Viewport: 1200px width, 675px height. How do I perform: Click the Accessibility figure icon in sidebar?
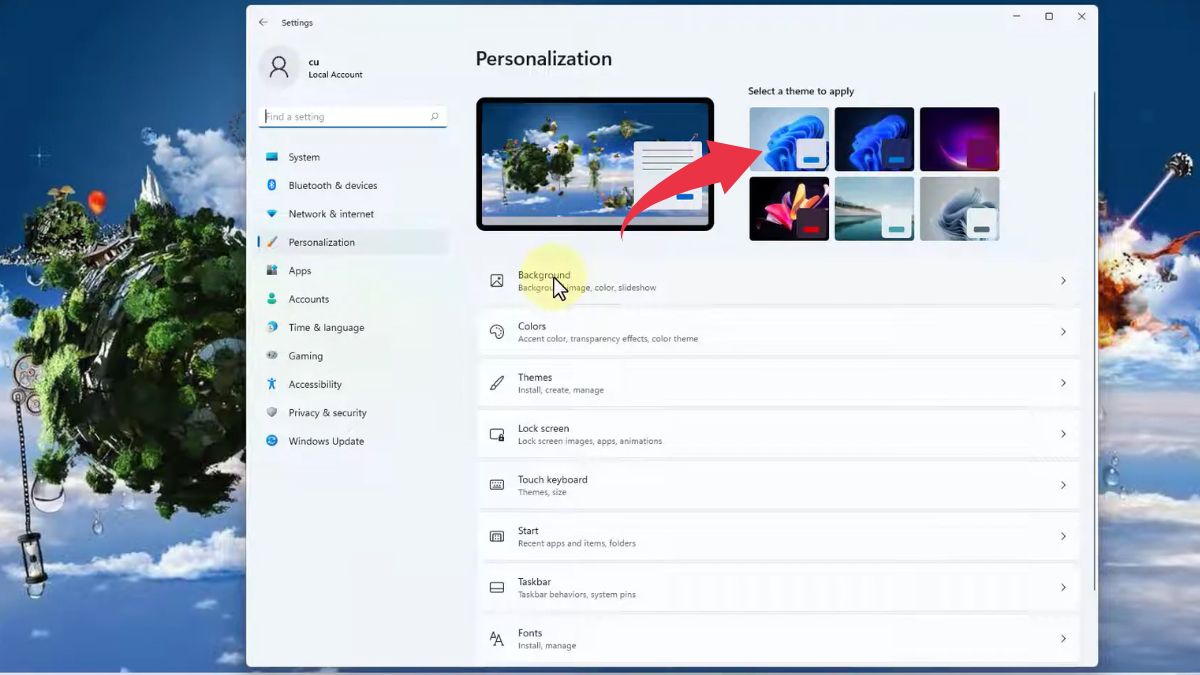tap(272, 384)
